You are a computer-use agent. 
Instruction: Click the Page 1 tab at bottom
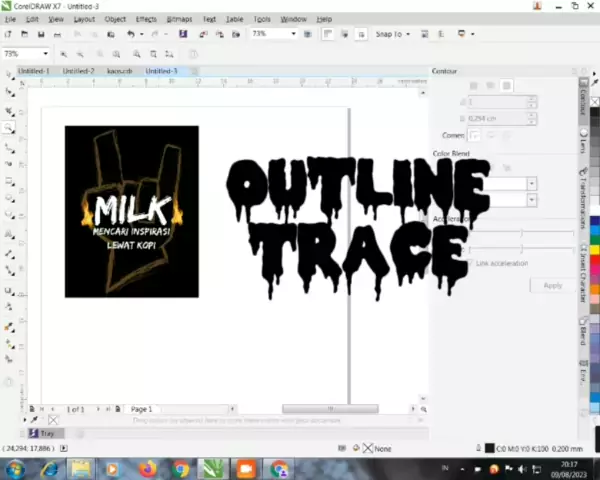[x=141, y=409]
